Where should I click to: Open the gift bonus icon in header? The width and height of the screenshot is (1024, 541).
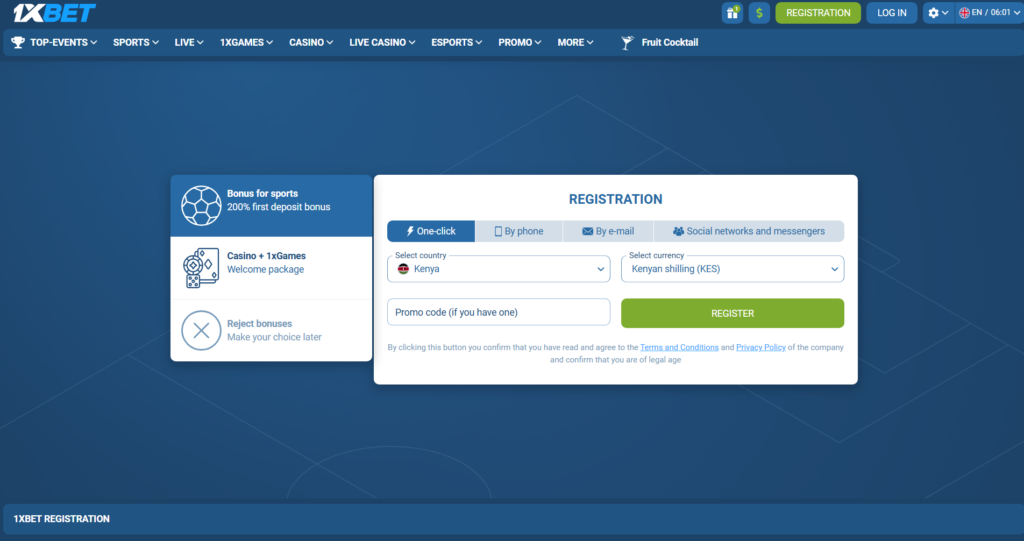pos(732,13)
